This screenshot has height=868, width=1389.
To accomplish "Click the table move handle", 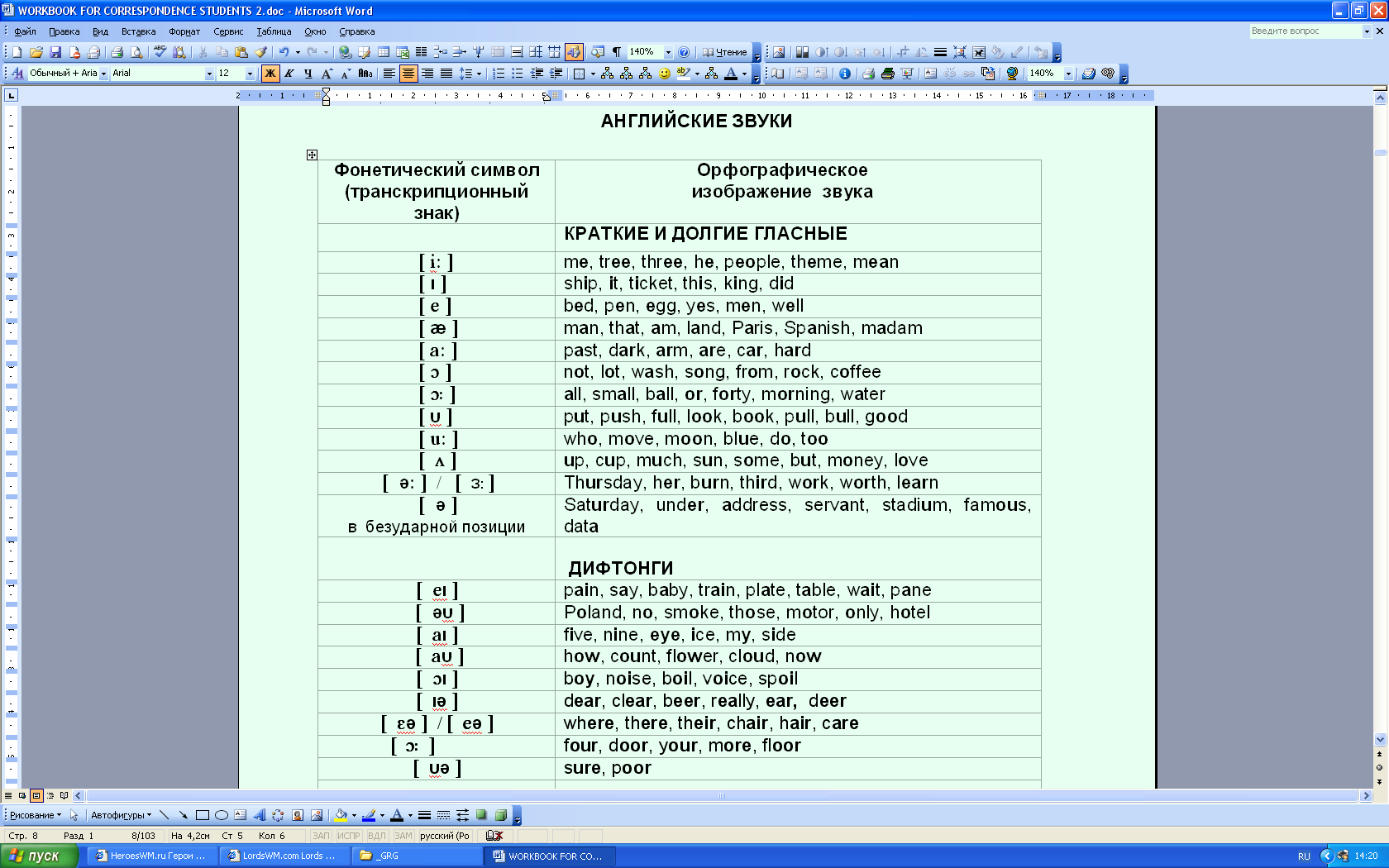I will (x=312, y=155).
